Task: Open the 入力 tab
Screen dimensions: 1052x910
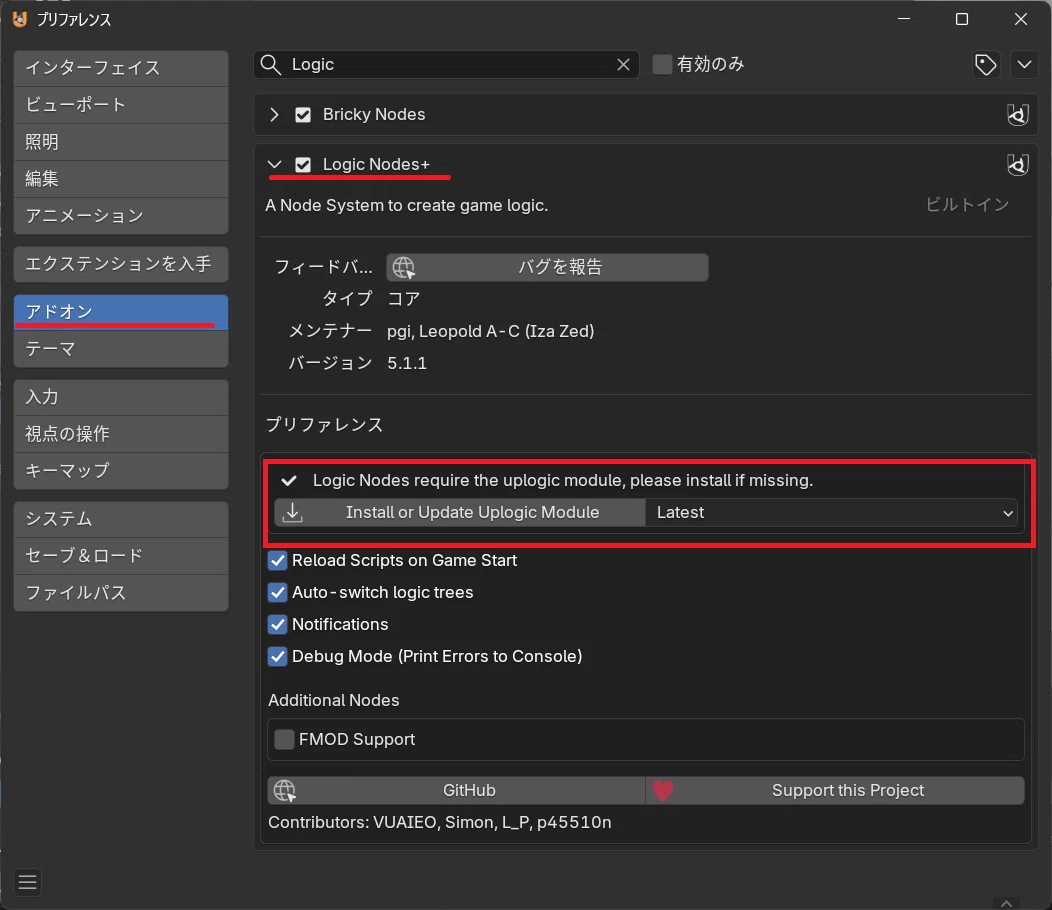Action: coord(121,397)
